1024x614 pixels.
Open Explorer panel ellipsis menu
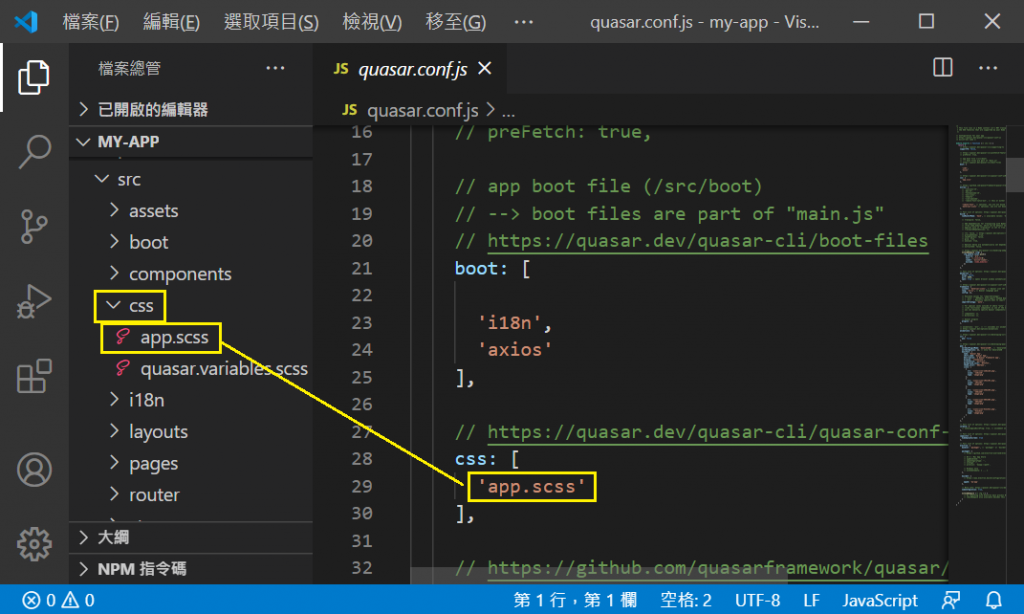click(x=275, y=68)
